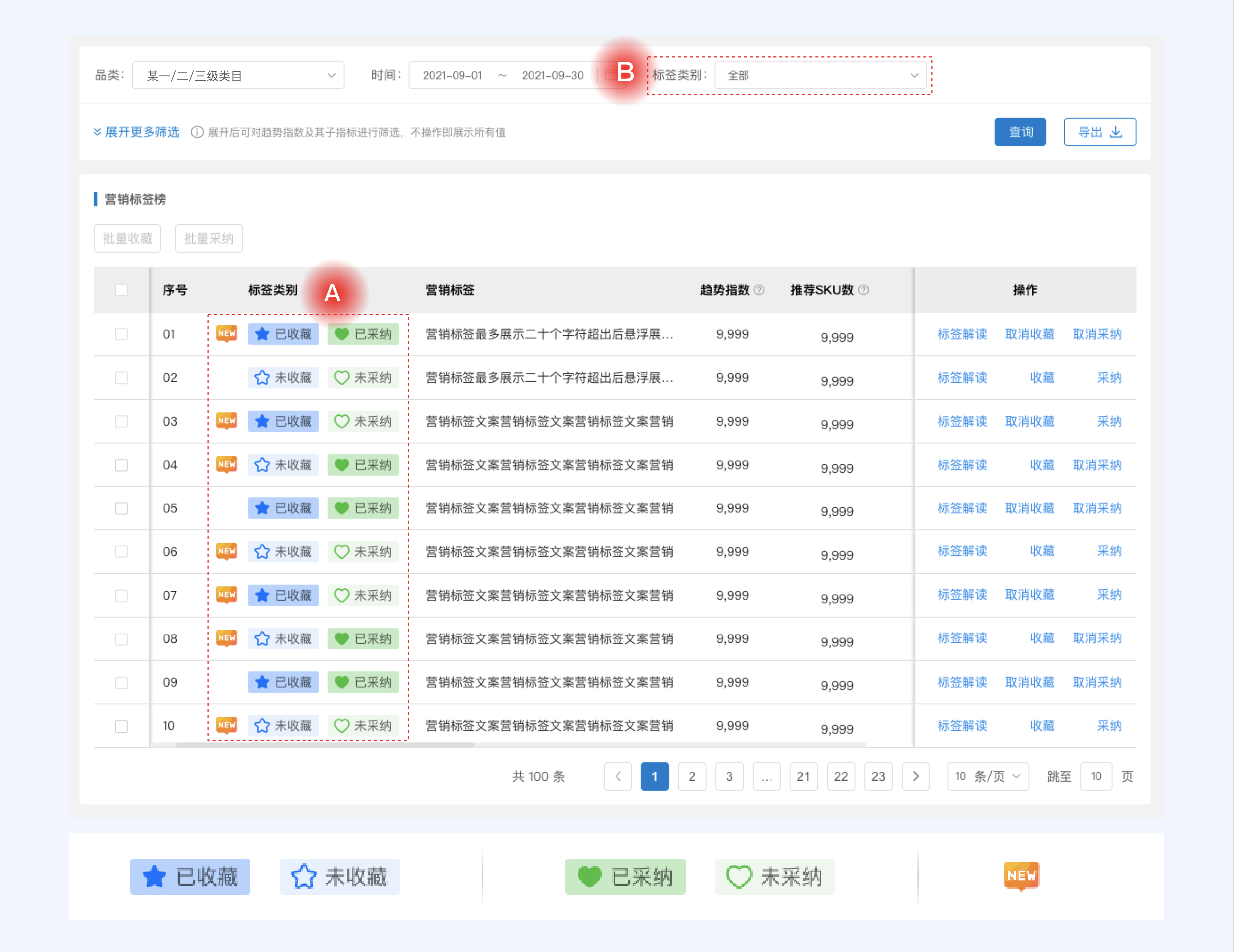
Task: Click the large NEW legend icon at the bottom
Action: pyautogui.click(x=1021, y=876)
